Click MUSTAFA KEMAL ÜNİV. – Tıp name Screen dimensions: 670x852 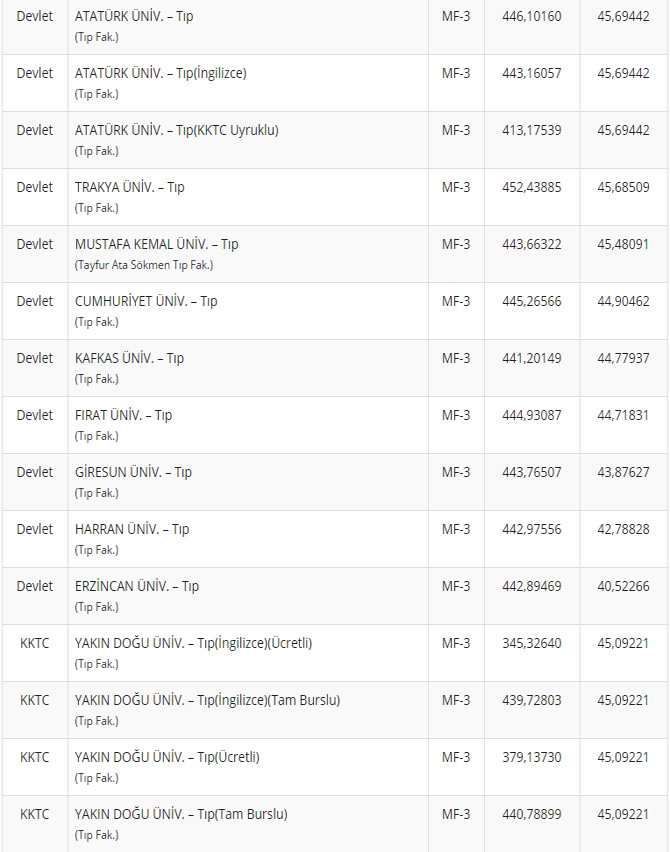pos(157,244)
